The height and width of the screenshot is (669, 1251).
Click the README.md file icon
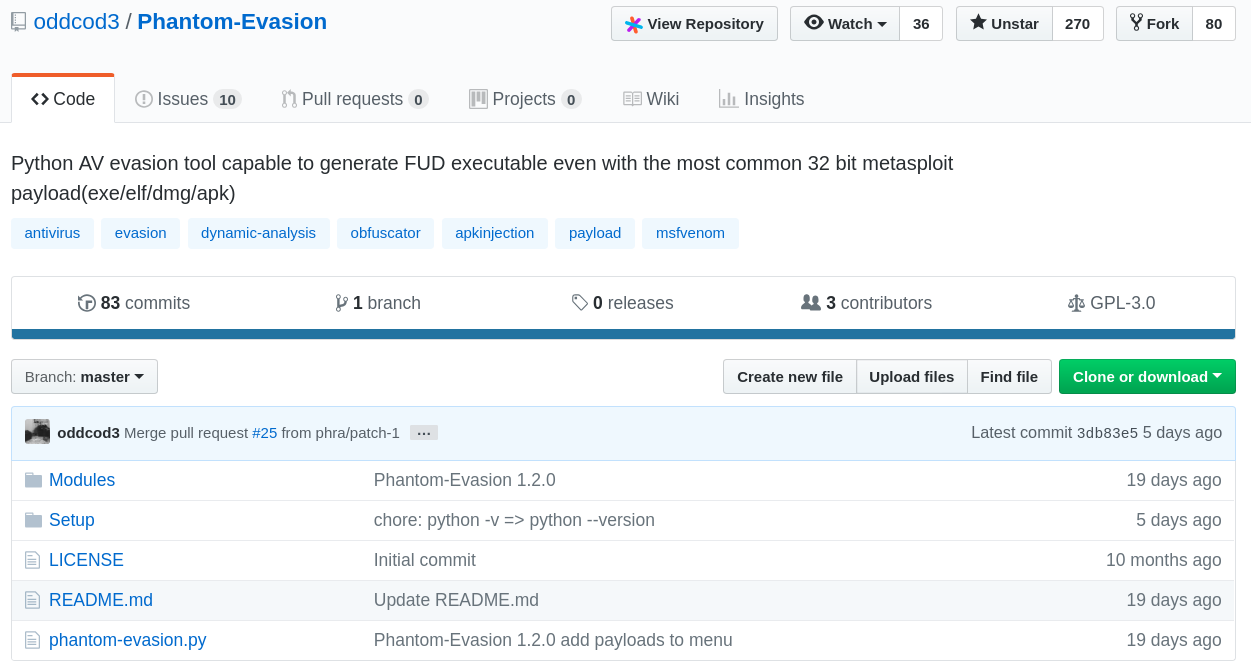tap(32, 600)
